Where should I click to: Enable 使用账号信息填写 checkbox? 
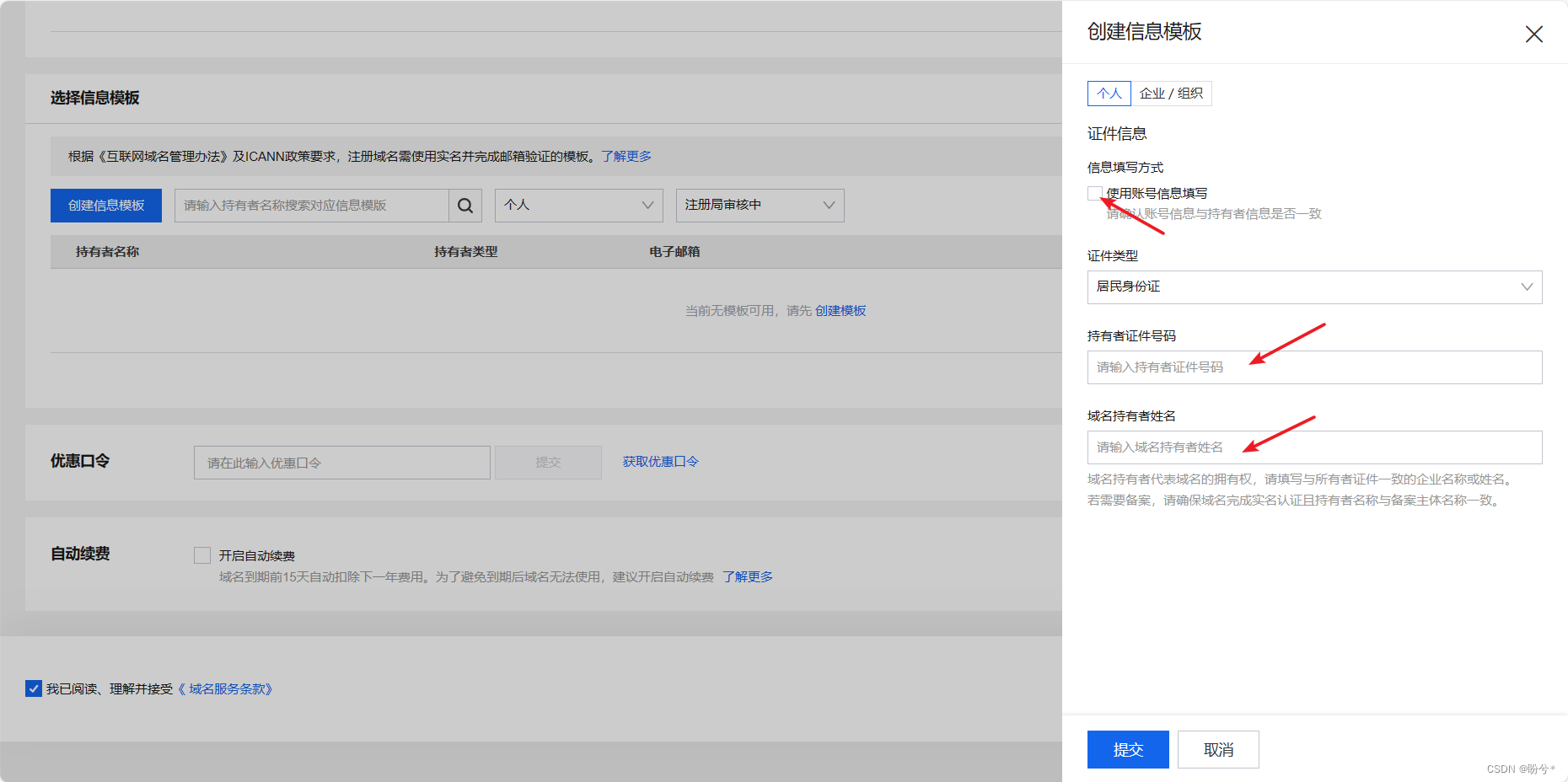coord(1095,194)
